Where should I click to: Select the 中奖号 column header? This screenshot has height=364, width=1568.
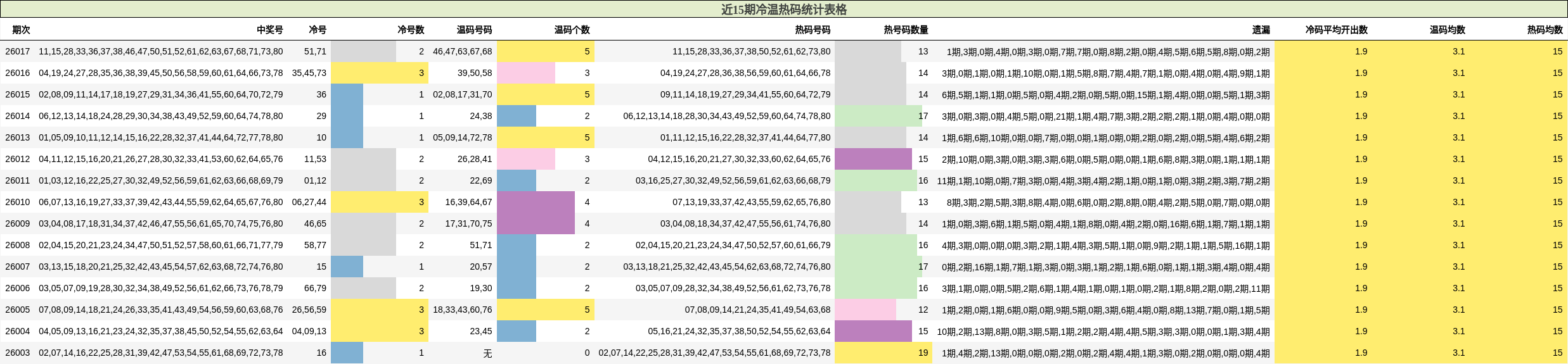(x=270, y=30)
